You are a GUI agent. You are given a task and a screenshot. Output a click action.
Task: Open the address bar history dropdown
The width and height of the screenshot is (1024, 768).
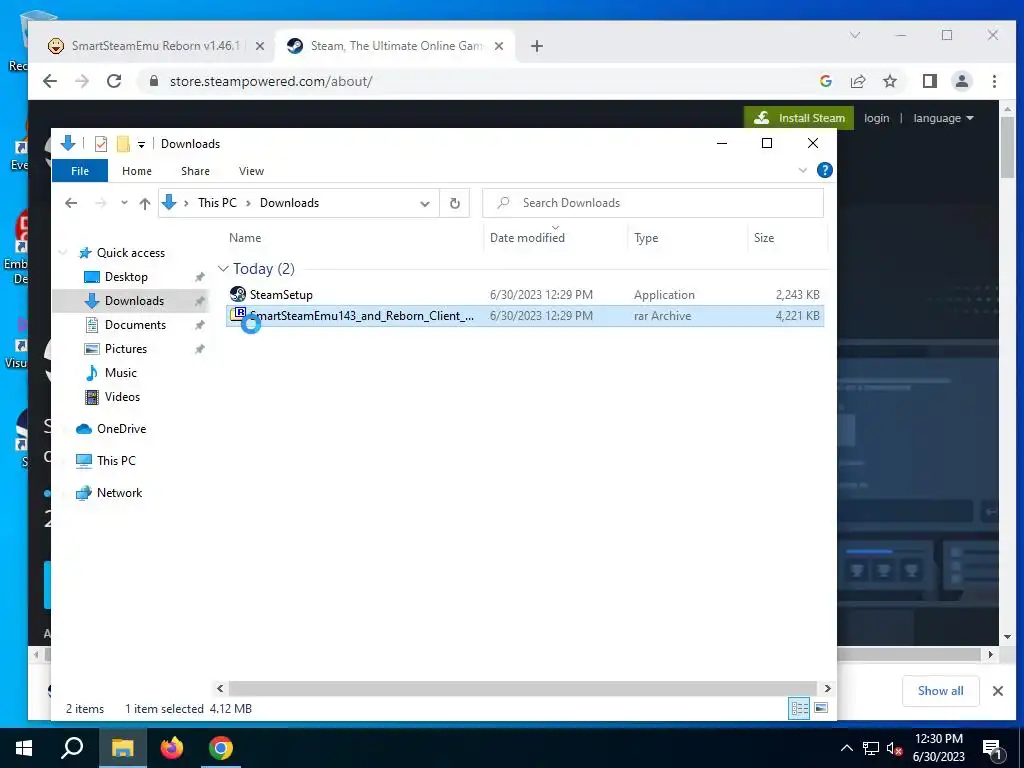click(x=425, y=204)
